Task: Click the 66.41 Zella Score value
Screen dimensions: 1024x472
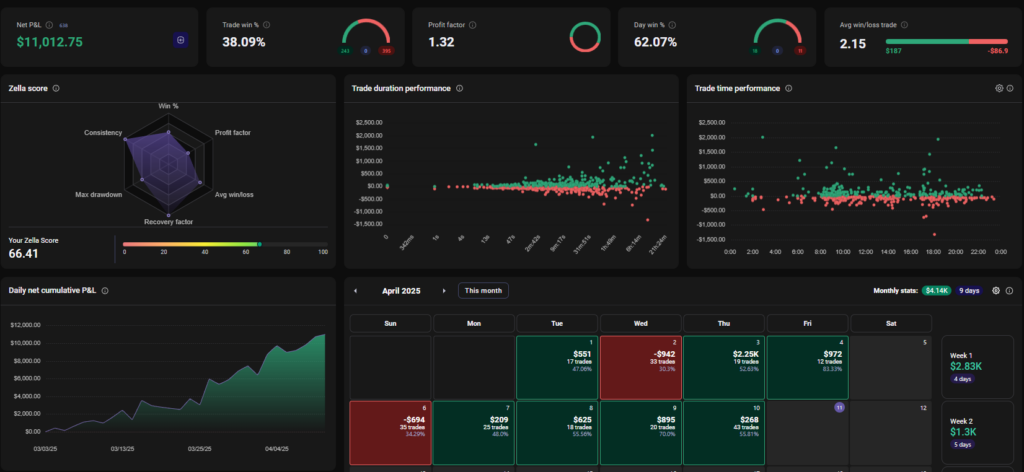Action: (24, 253)
